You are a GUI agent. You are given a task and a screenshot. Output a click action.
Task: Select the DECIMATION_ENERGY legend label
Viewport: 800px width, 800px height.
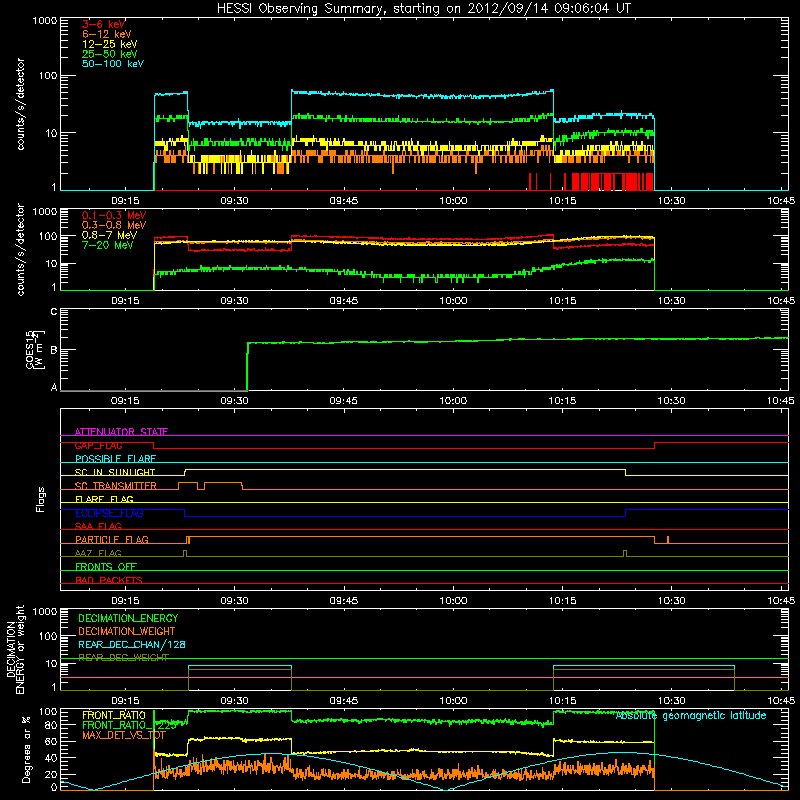tap(128, 618)
